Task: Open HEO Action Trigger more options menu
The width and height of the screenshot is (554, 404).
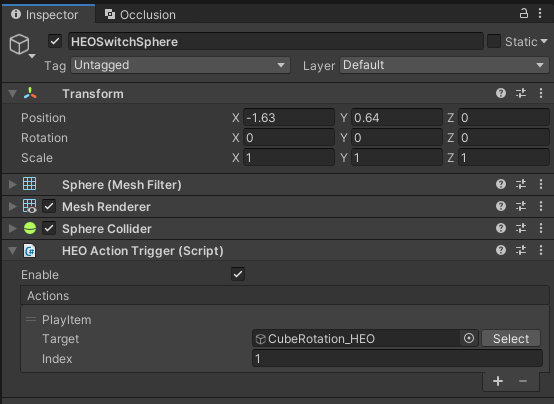Action: pyautogui.click(x=541, y=251)
